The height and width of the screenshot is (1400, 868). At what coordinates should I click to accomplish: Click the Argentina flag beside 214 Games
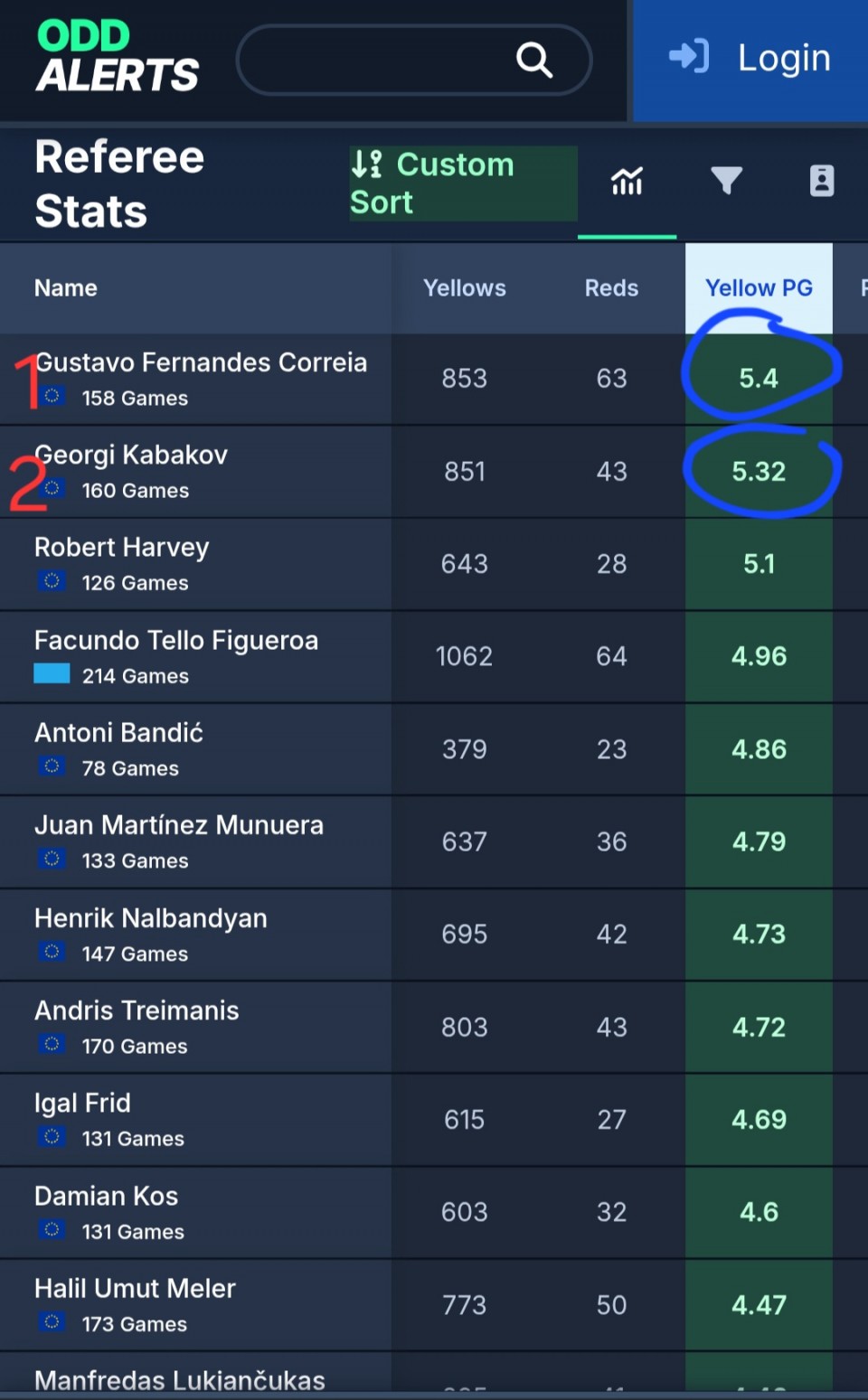pos(52,674)
